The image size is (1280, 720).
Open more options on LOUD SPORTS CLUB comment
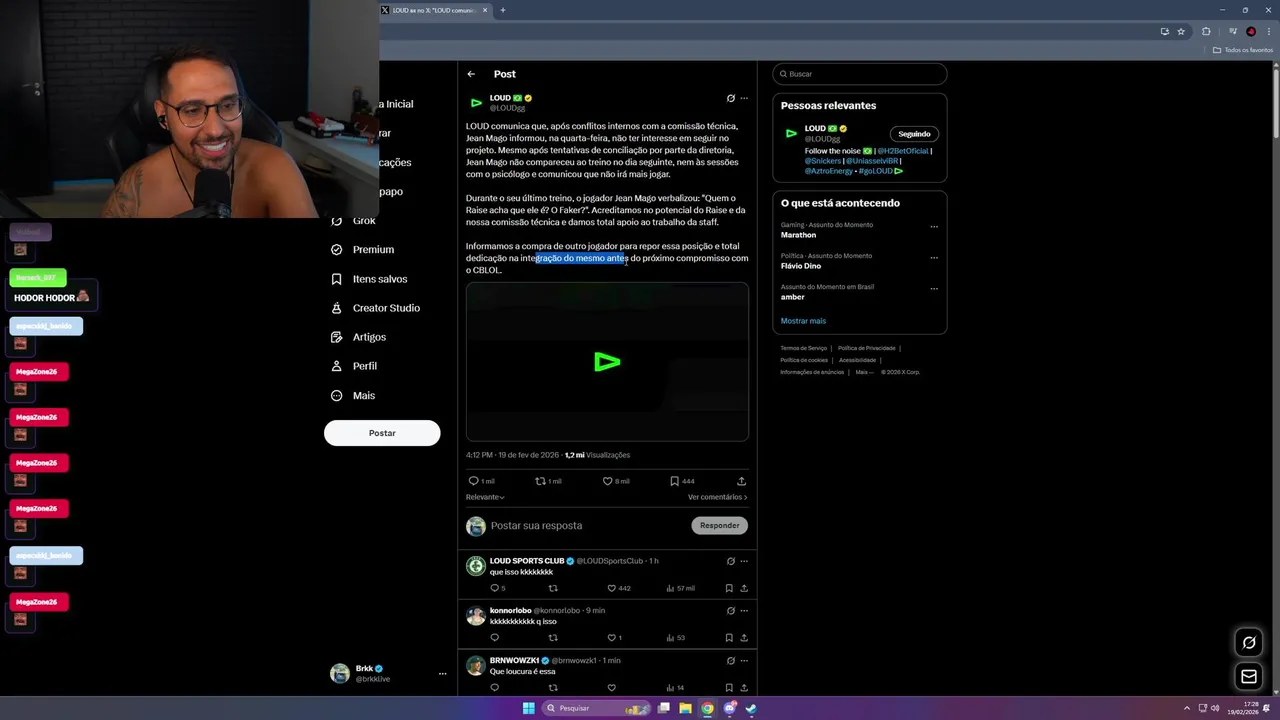click(x=743, y=561)
